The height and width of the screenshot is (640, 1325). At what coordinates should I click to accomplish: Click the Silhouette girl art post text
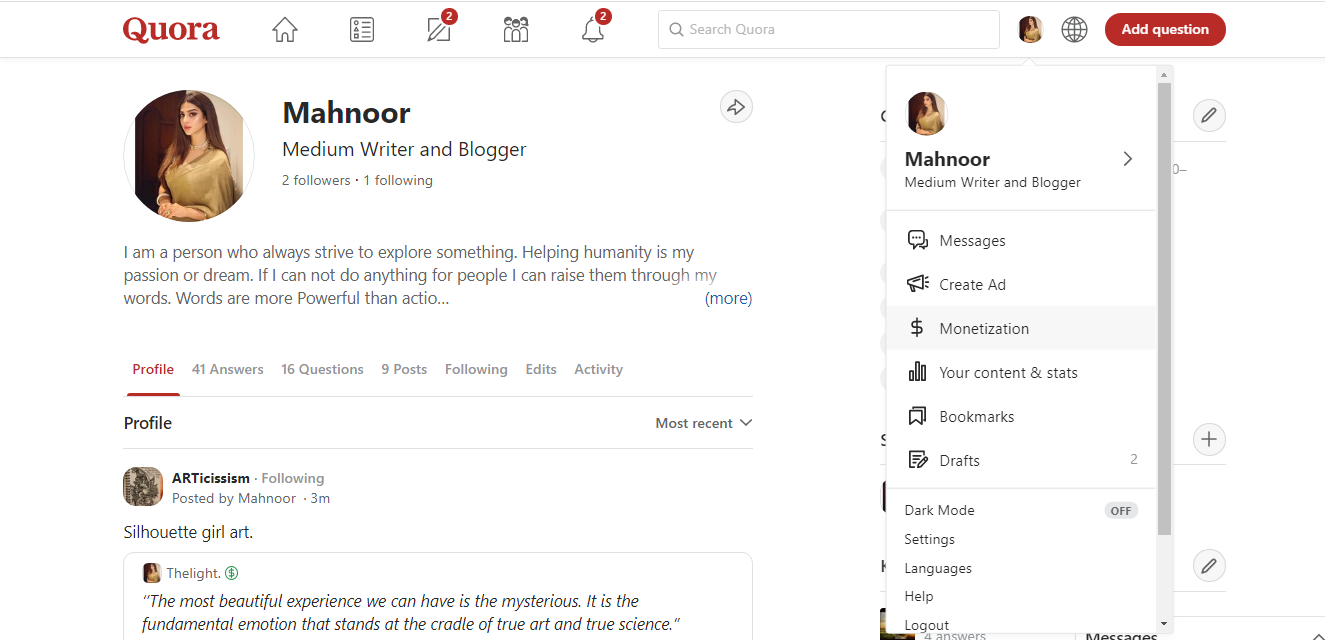point(188,532)
